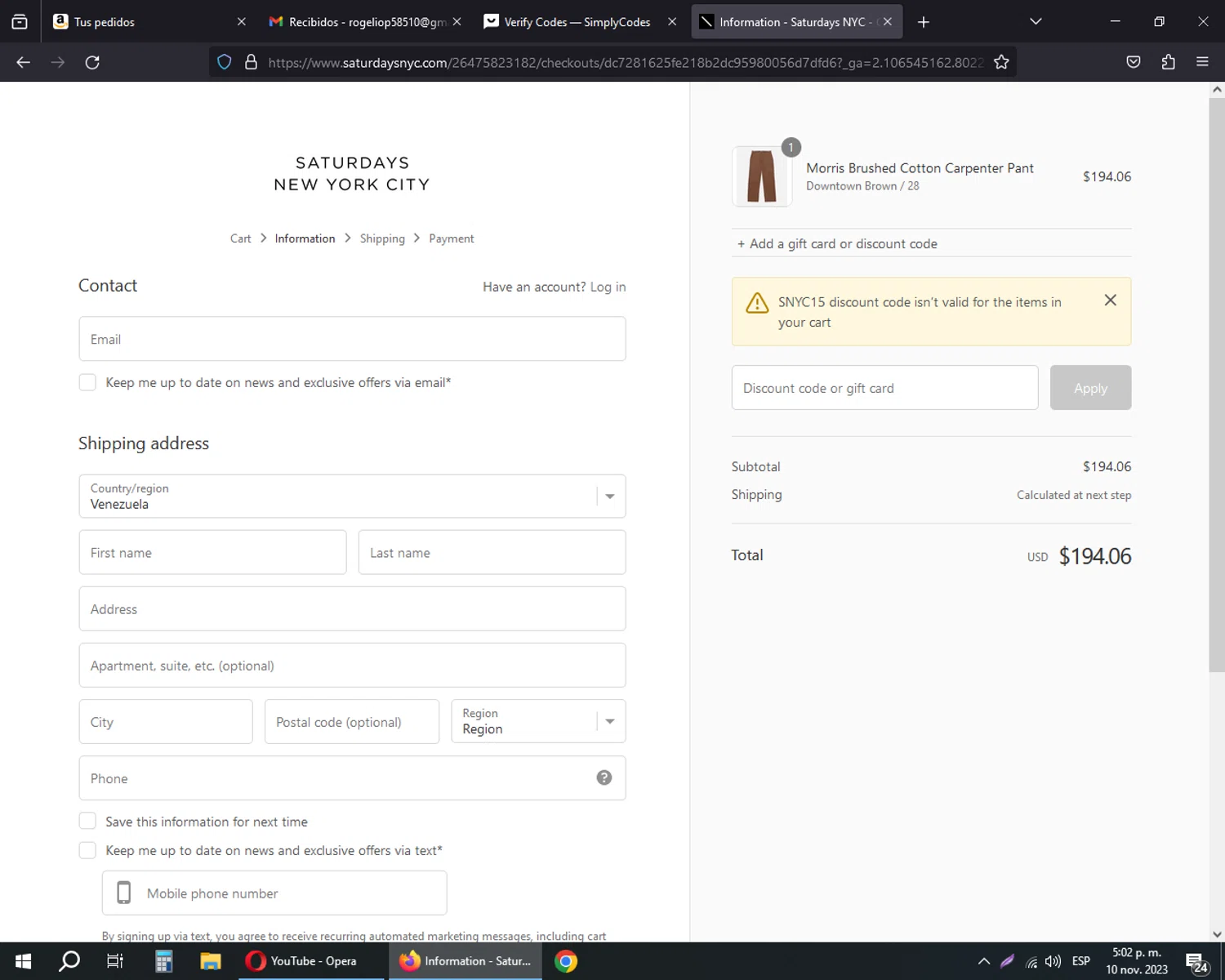Open the volume control
1225x980 pixels.
pos(1053,961)
